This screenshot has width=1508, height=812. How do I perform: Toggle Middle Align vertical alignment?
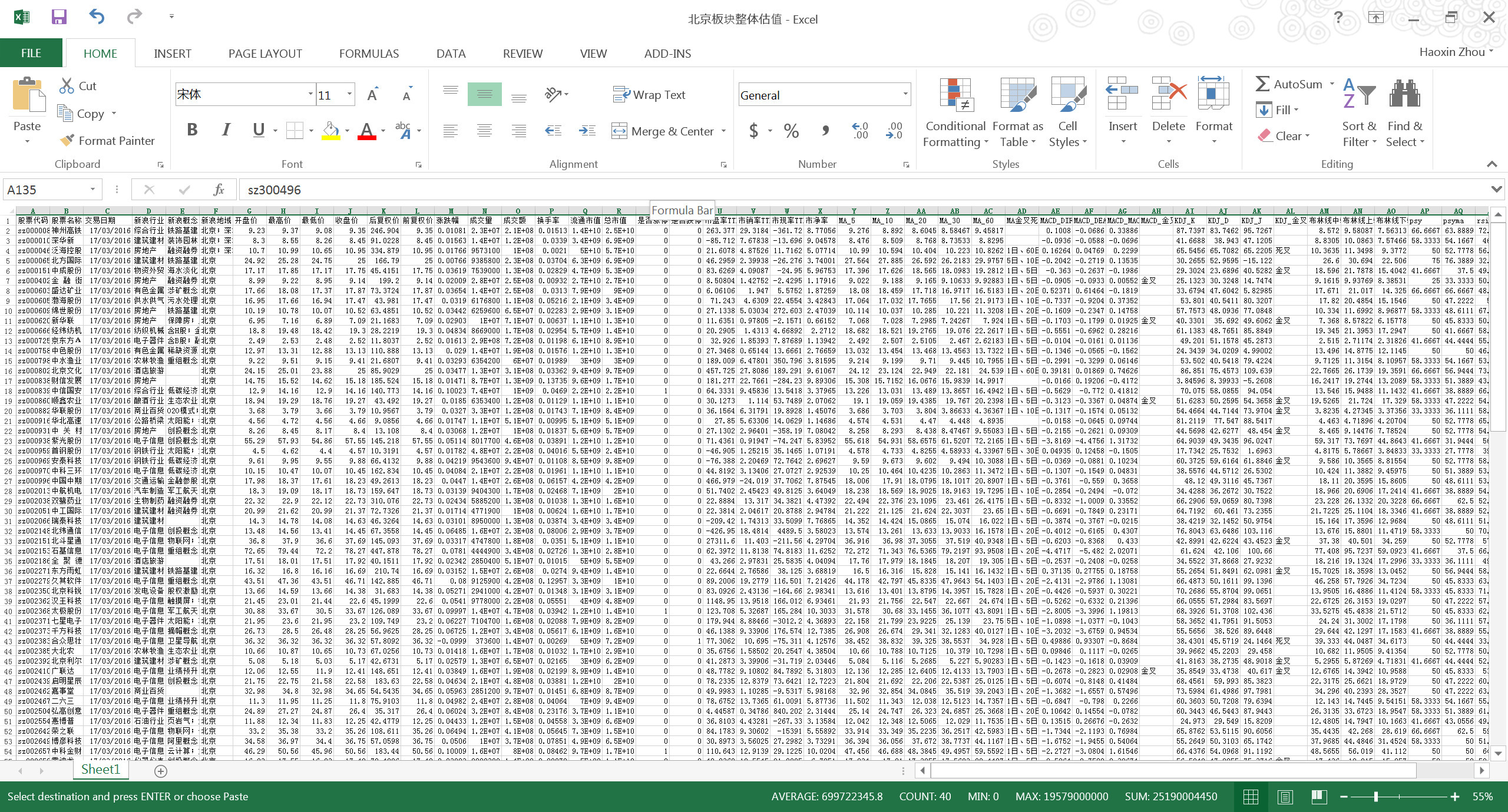[x=484, y=94]
